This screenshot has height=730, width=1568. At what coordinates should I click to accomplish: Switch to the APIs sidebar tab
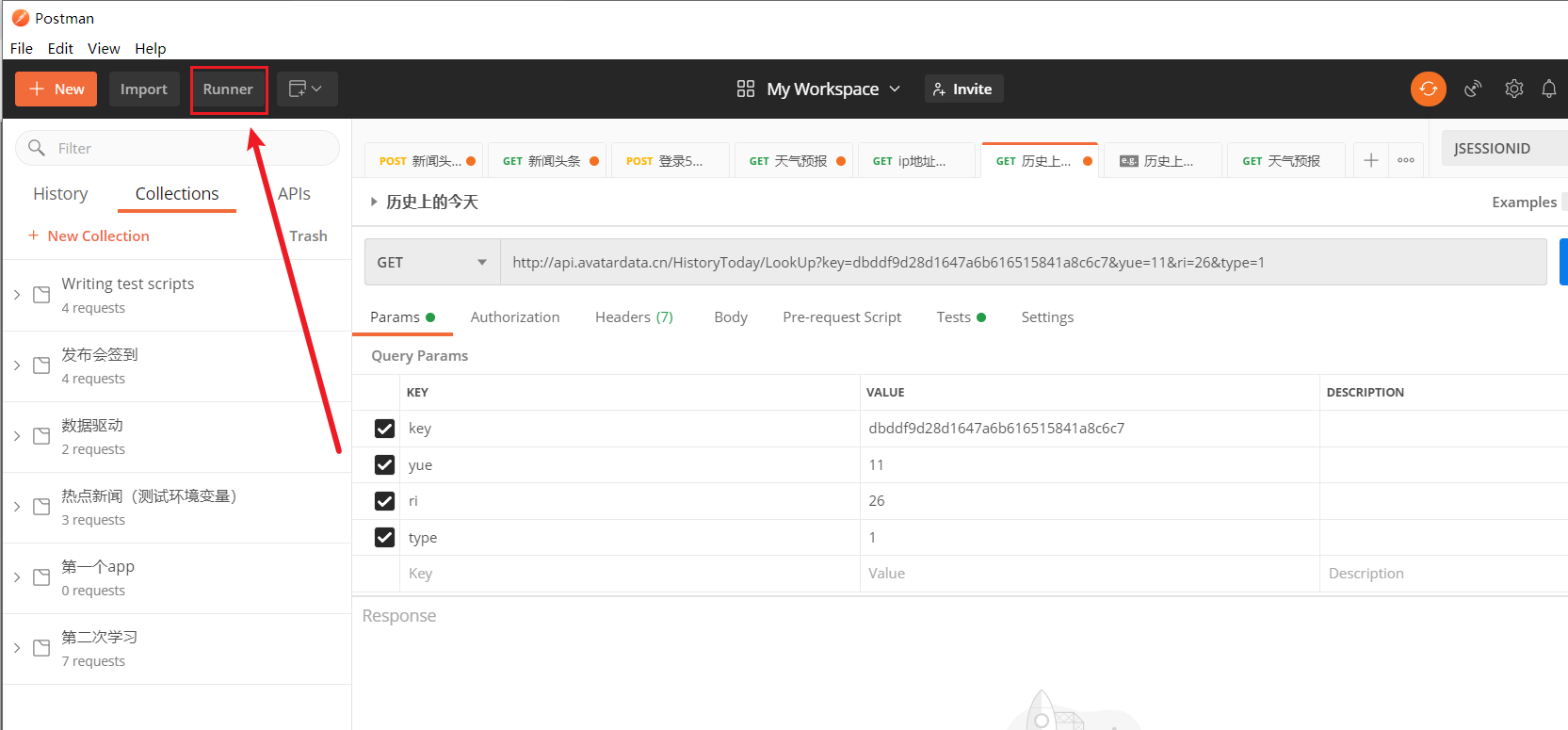pyautogui.click(x=294, y=193)
